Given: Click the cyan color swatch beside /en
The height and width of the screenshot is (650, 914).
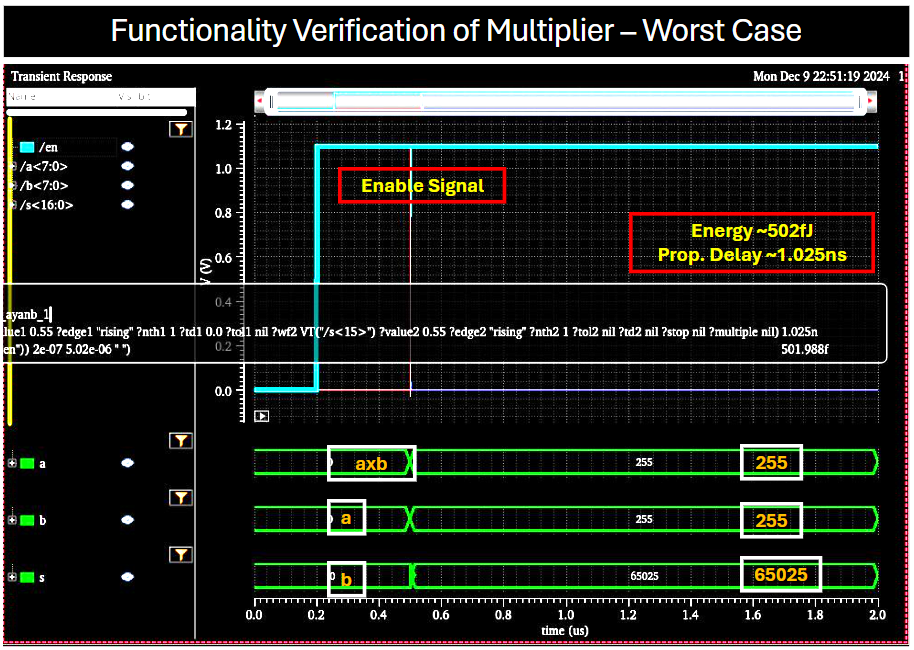Looking at the screenshot, I should [27, 147].
